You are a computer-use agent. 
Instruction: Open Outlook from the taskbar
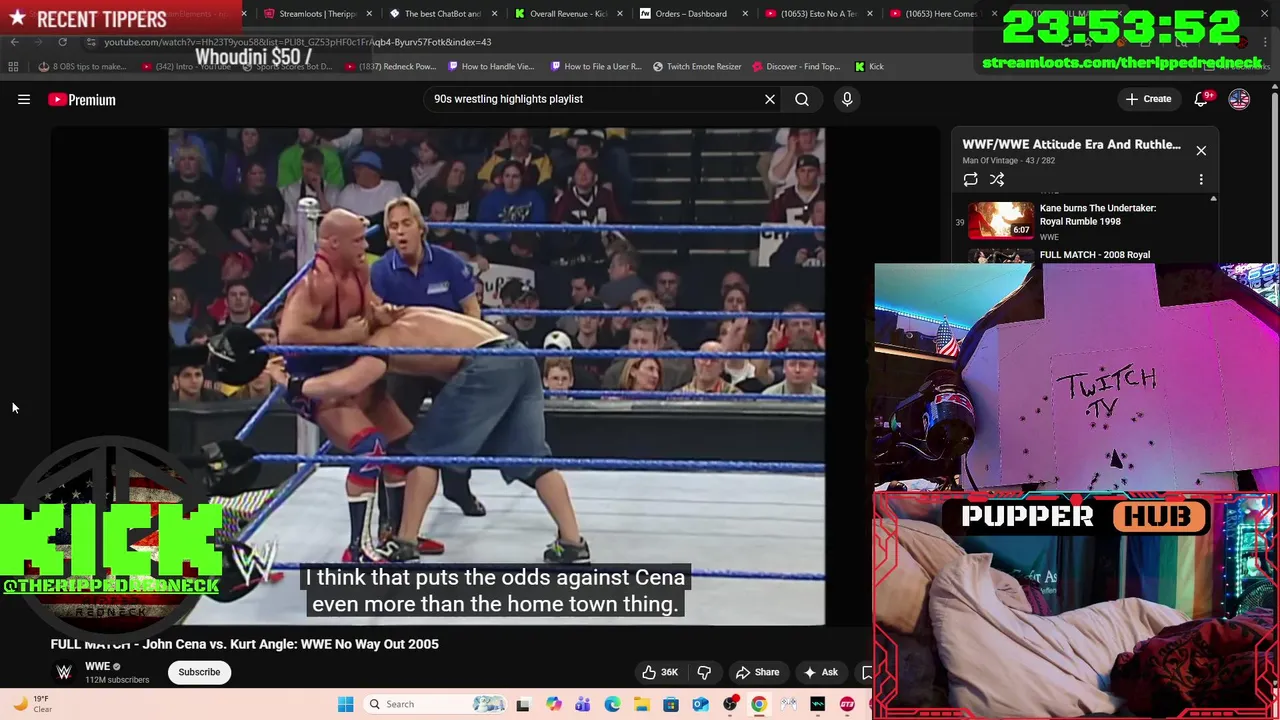click(x=700, y=704)
